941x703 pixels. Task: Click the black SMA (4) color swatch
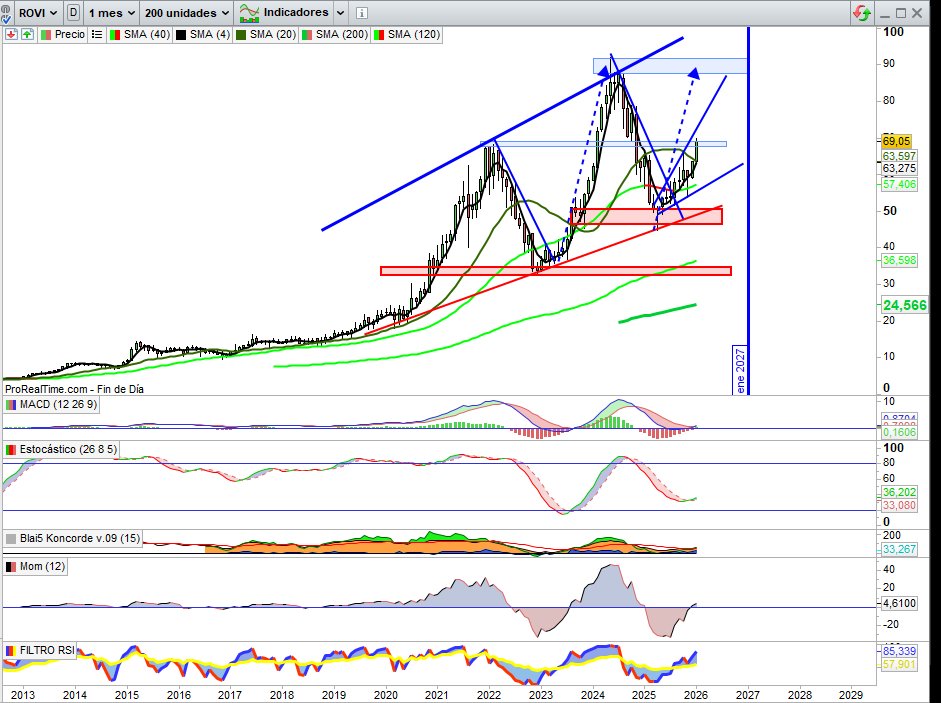[181, 35]
